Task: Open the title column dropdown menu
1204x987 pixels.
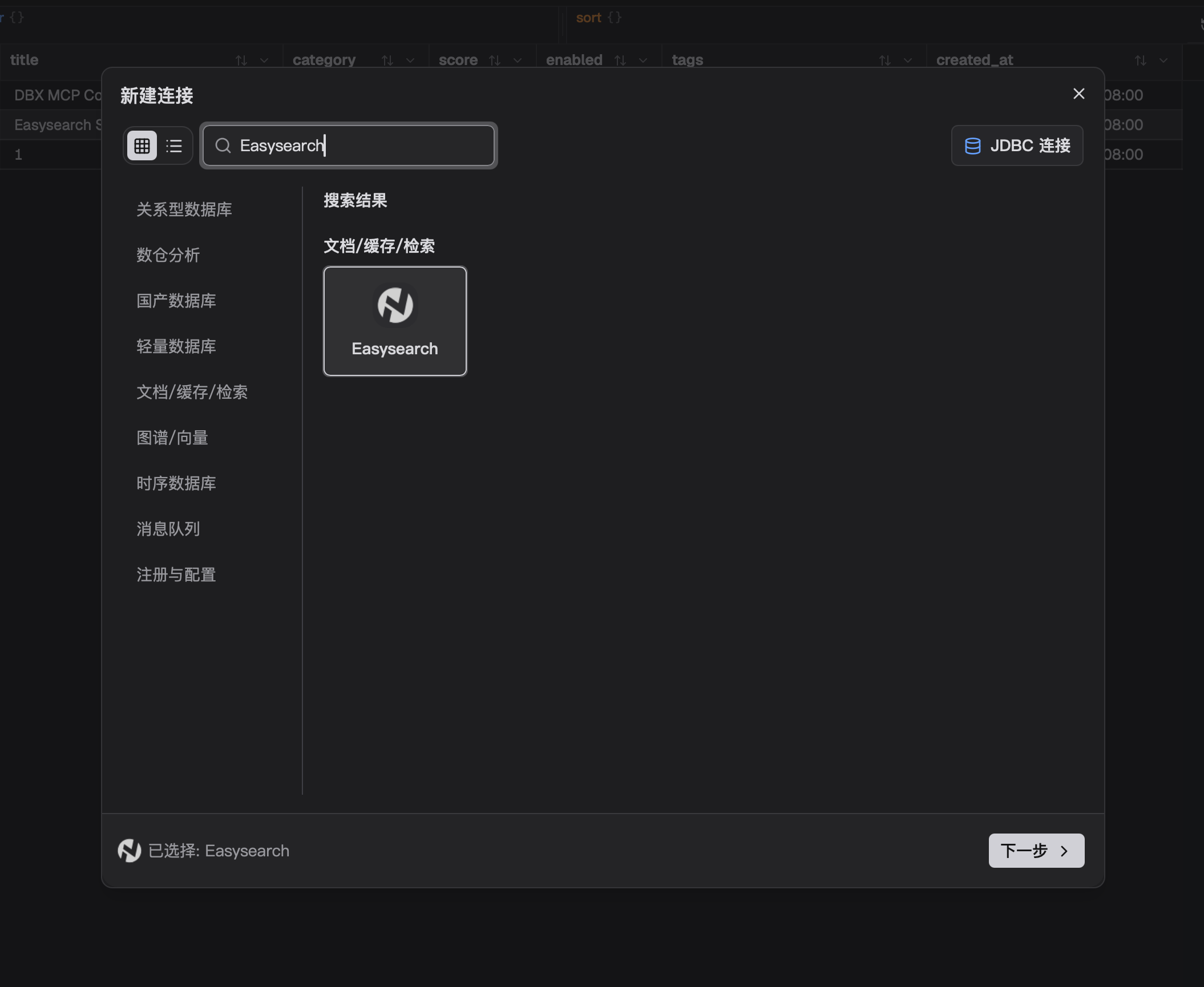Action: coord(264,60)
